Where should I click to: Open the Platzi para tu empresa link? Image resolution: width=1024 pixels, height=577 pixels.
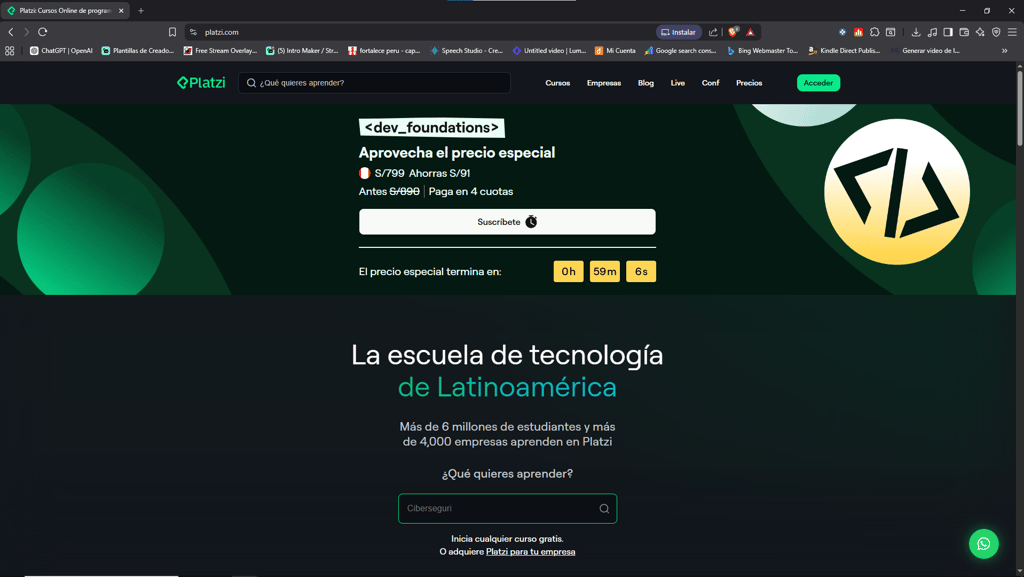point(530,552)
